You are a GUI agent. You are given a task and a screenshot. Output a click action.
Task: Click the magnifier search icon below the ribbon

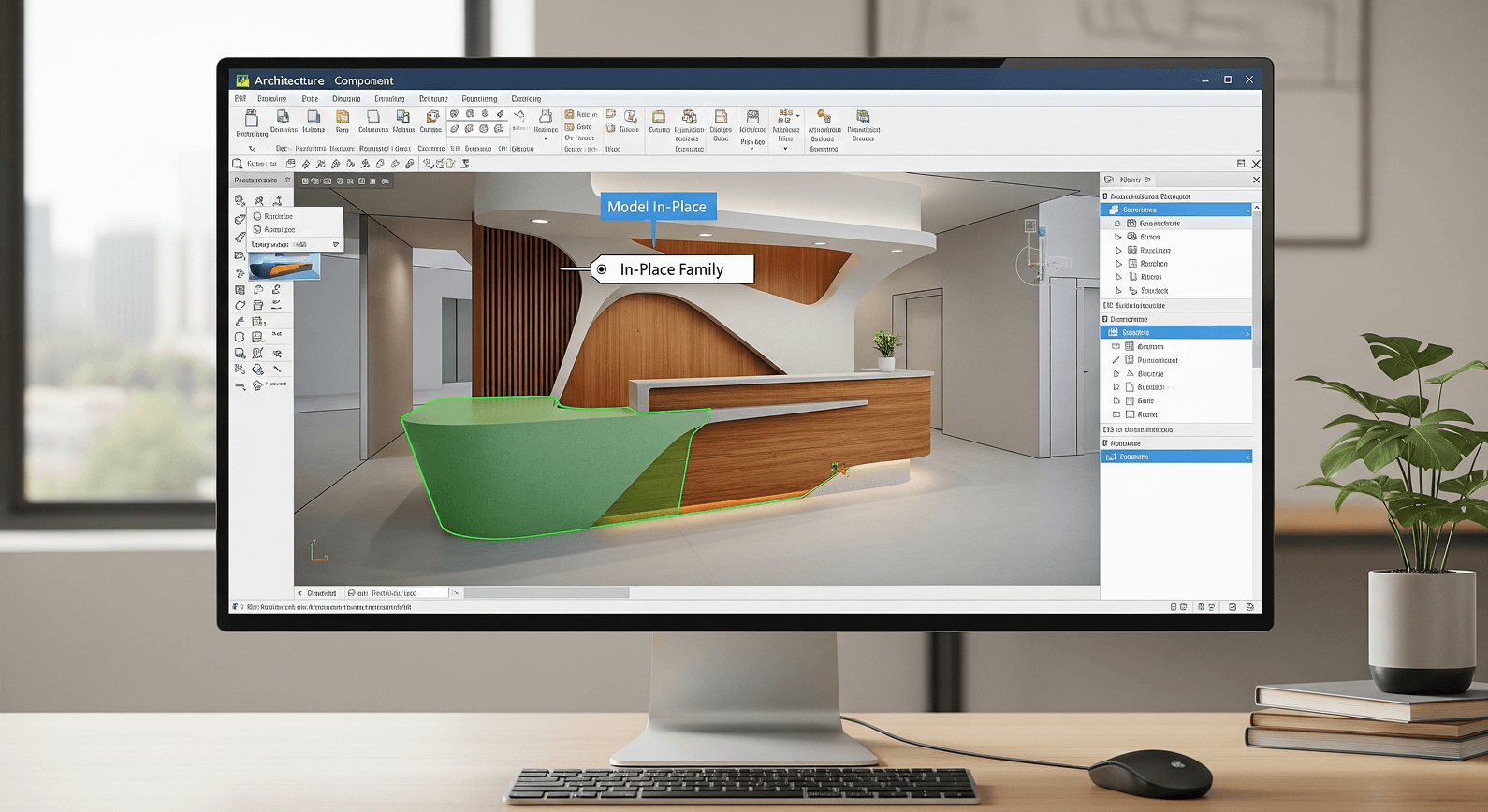pyautogui.click(x=238, y=164)
